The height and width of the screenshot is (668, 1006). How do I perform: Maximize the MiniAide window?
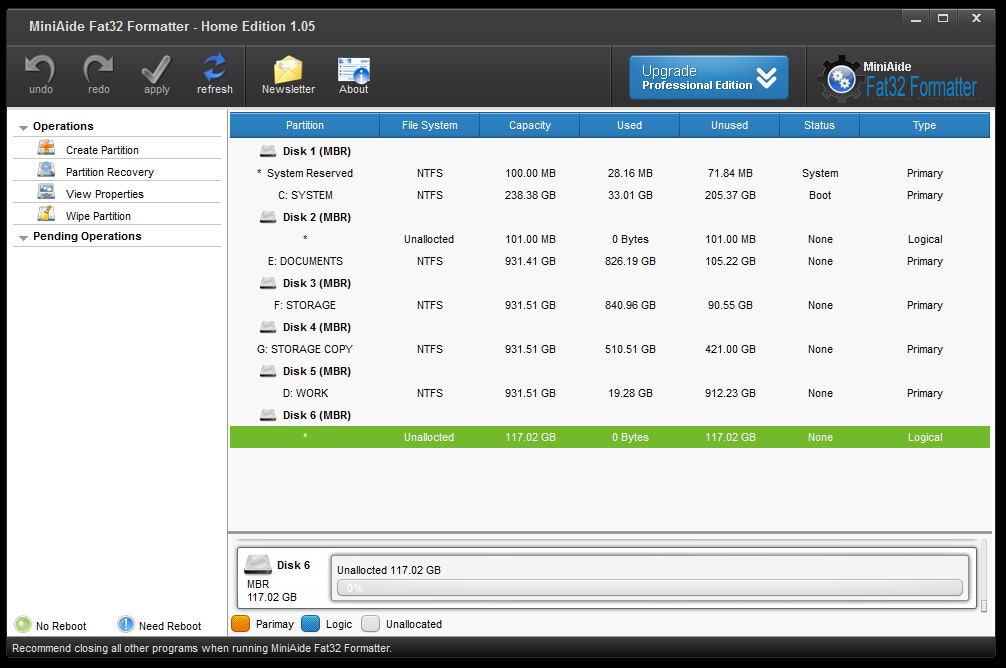tap(943, 19)
